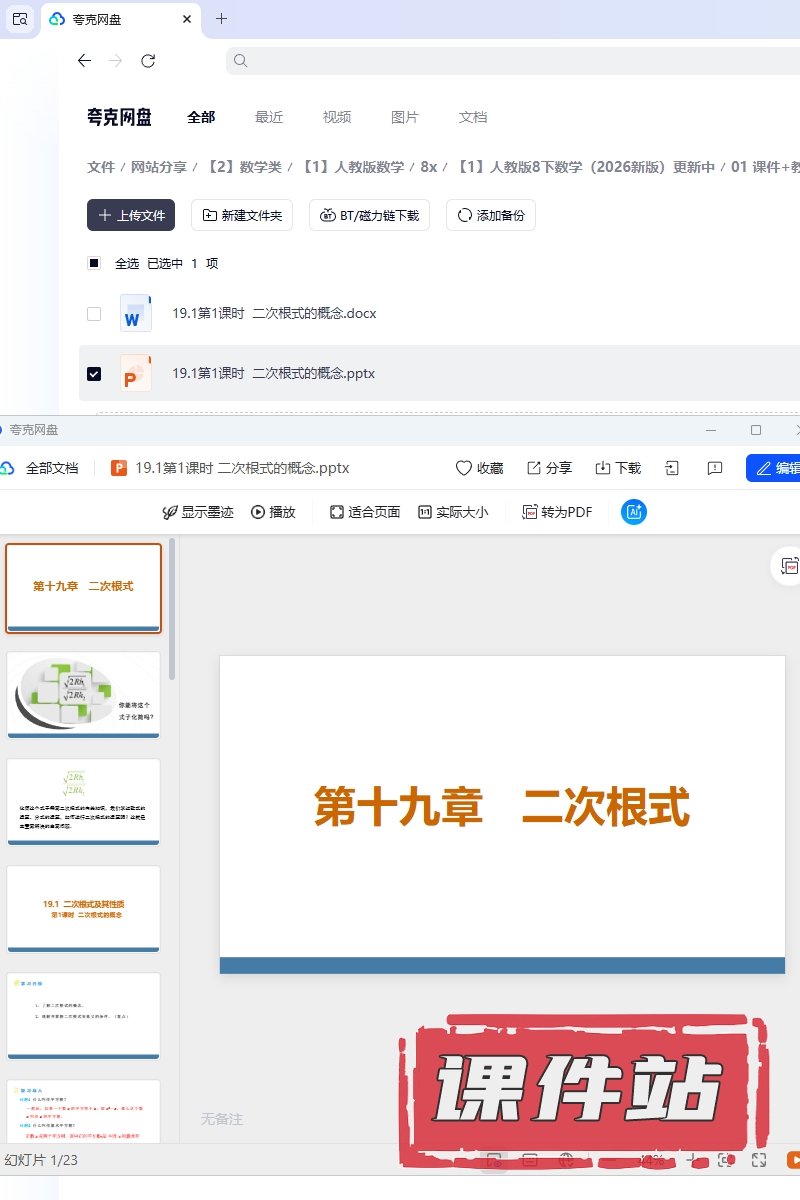
Task: Switch to the 视频 tab
Action: pyautogui.click(x=337, y=117)
